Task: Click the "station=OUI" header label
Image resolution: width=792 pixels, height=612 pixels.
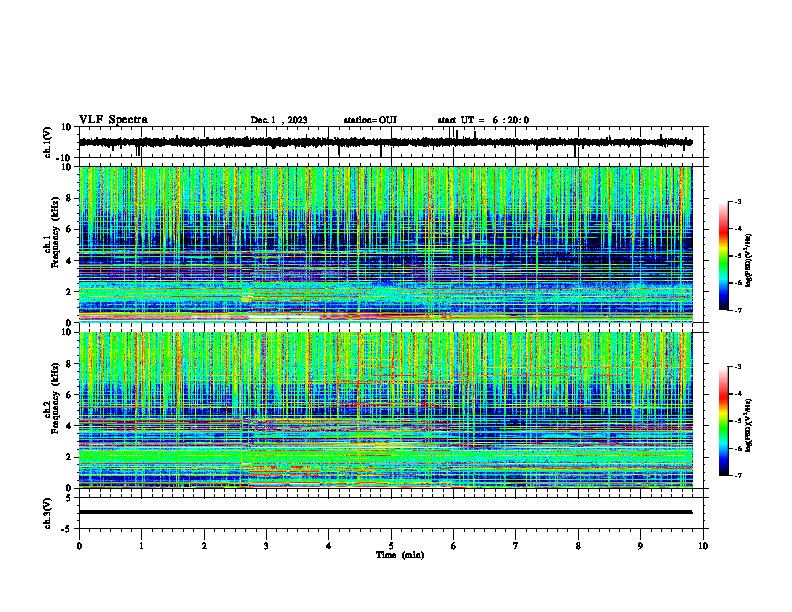Action: [x=370, y=120]
